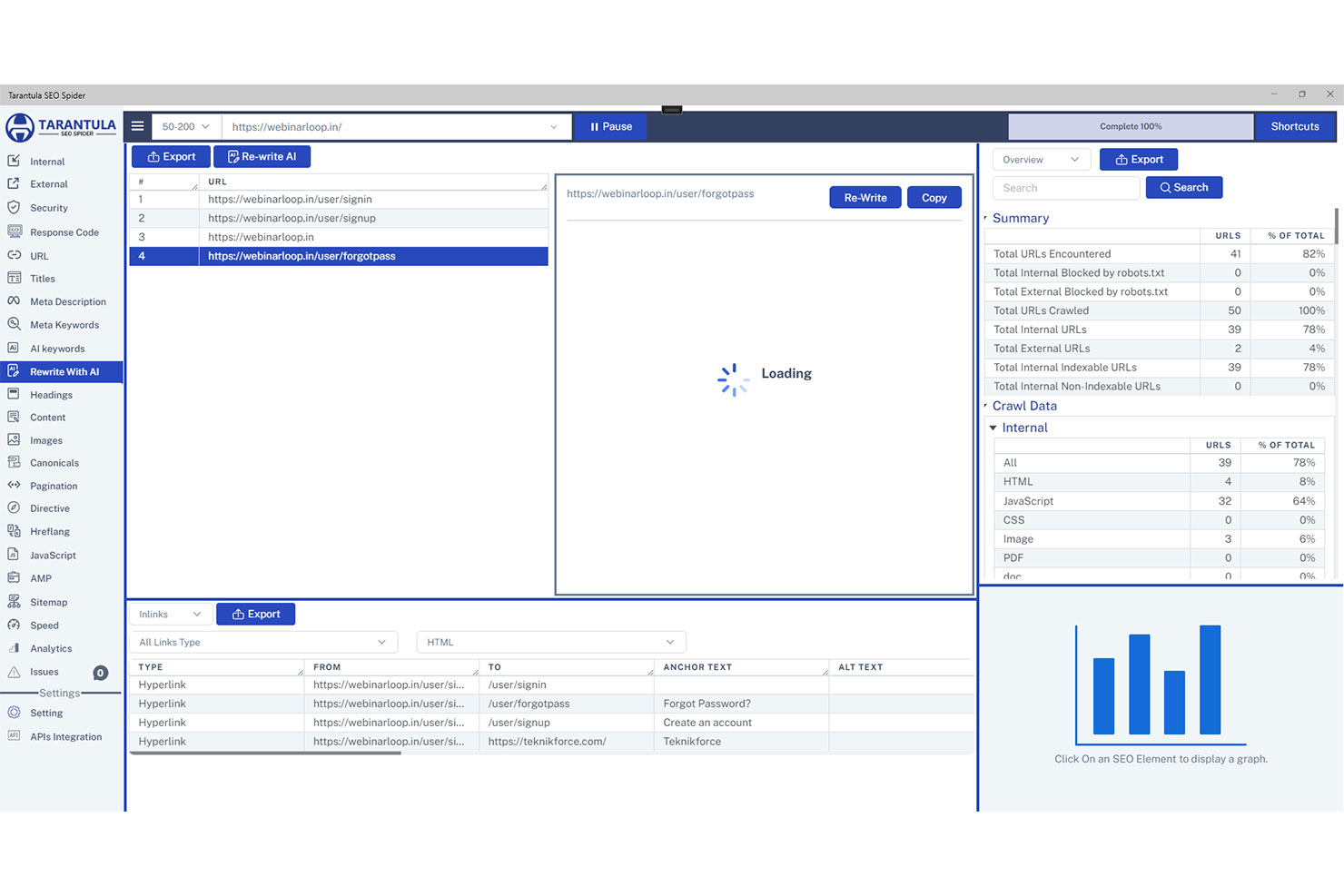Image resolution: width=1344 pixels, height=896 pixels.
Task: Collapse the Summary section
Action: (x=986, y=218)
